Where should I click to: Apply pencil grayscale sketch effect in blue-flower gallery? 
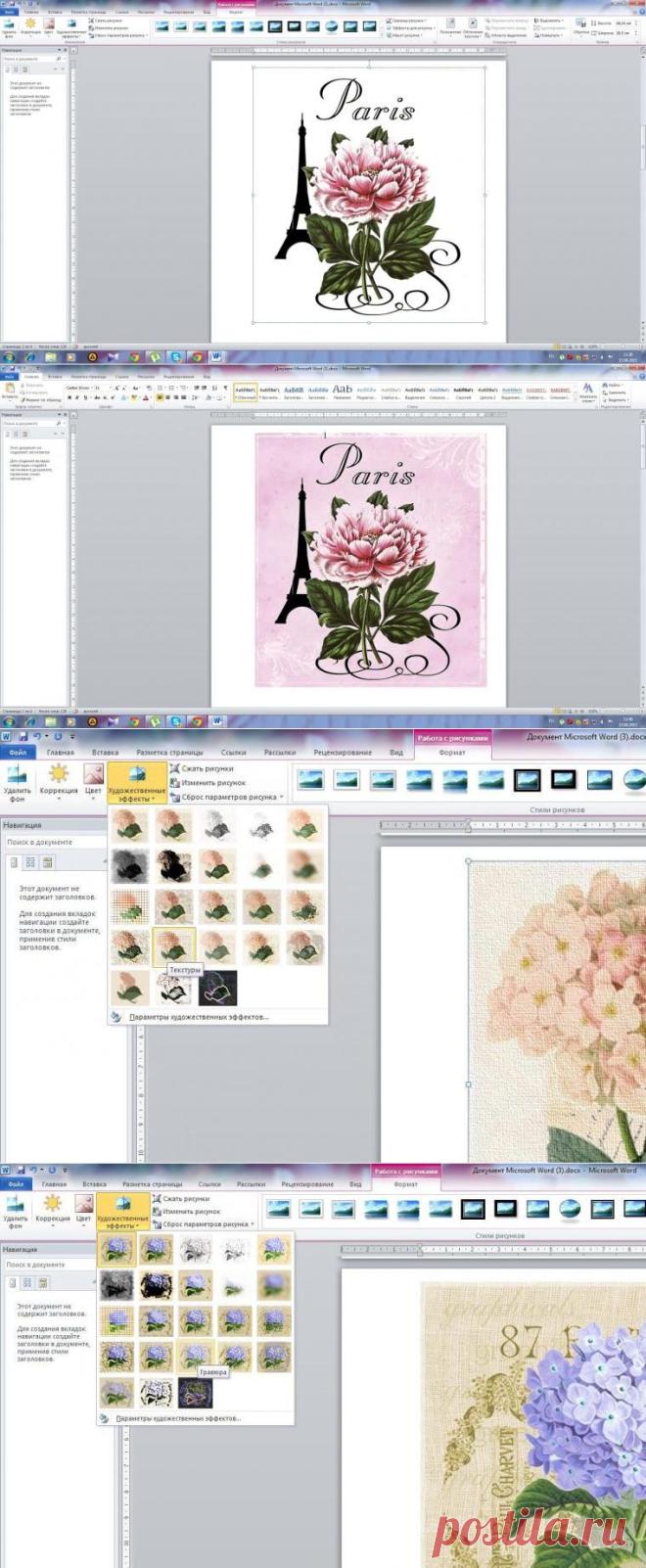(196, 1250)
